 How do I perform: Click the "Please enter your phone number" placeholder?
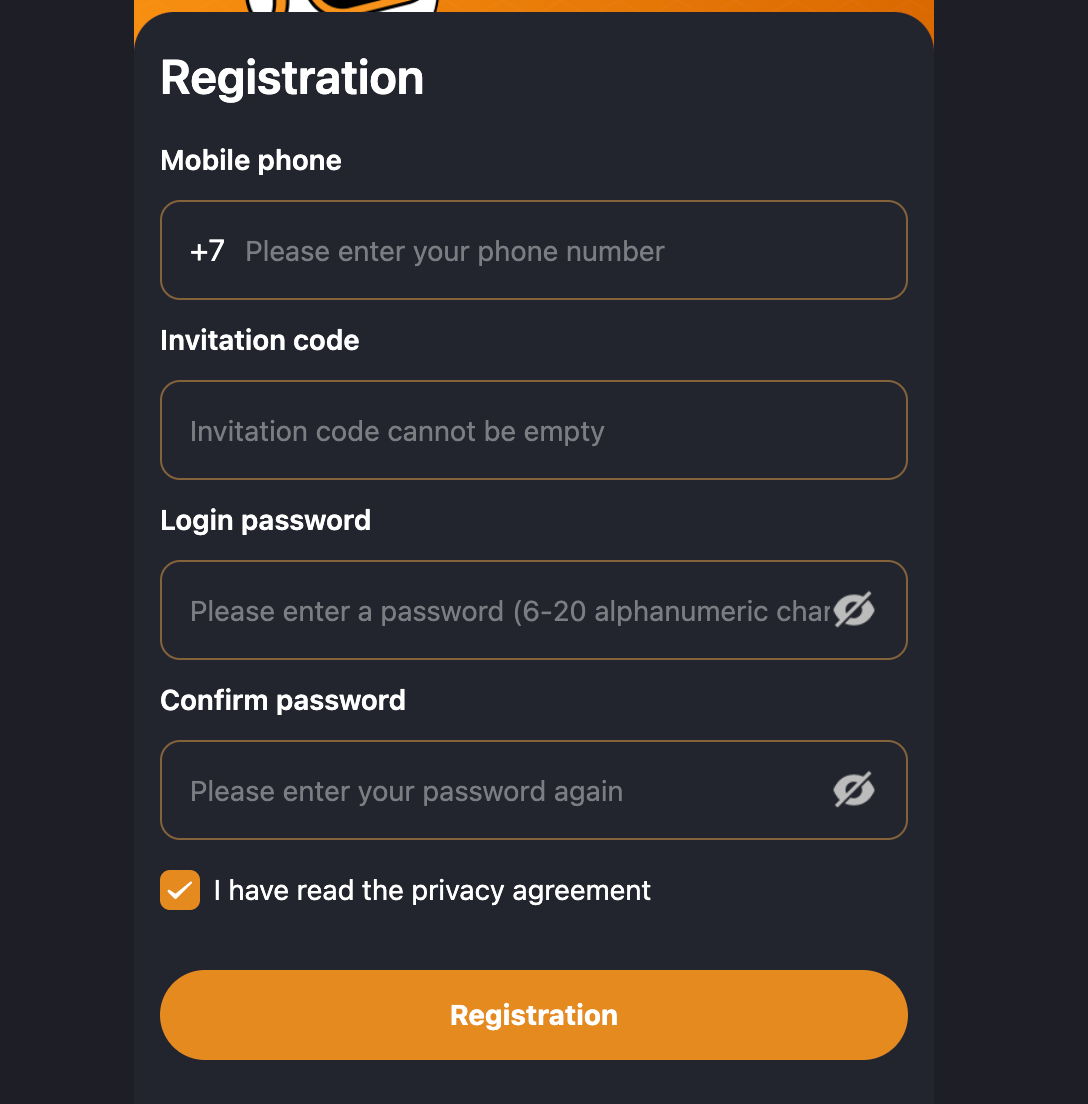455,251
